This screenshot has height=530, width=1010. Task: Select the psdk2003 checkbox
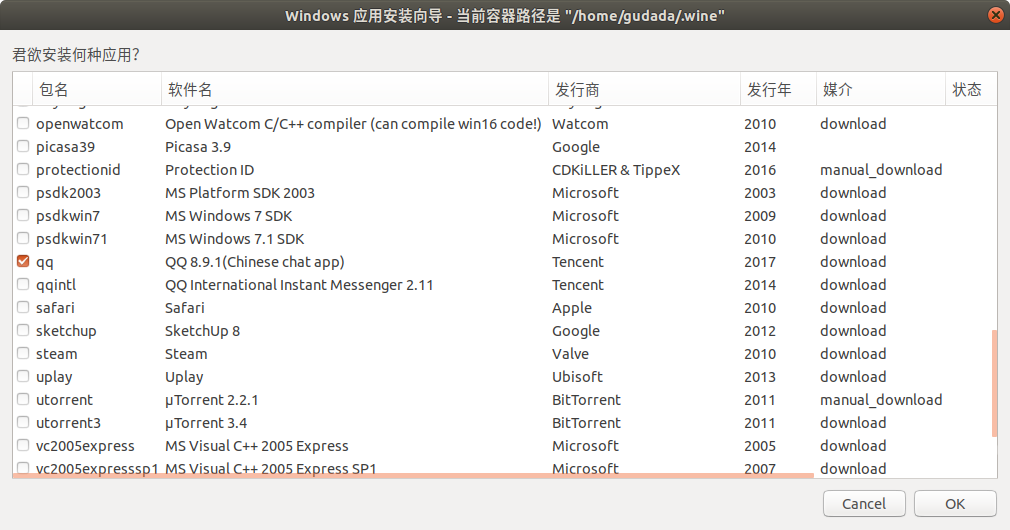(23, 192)
